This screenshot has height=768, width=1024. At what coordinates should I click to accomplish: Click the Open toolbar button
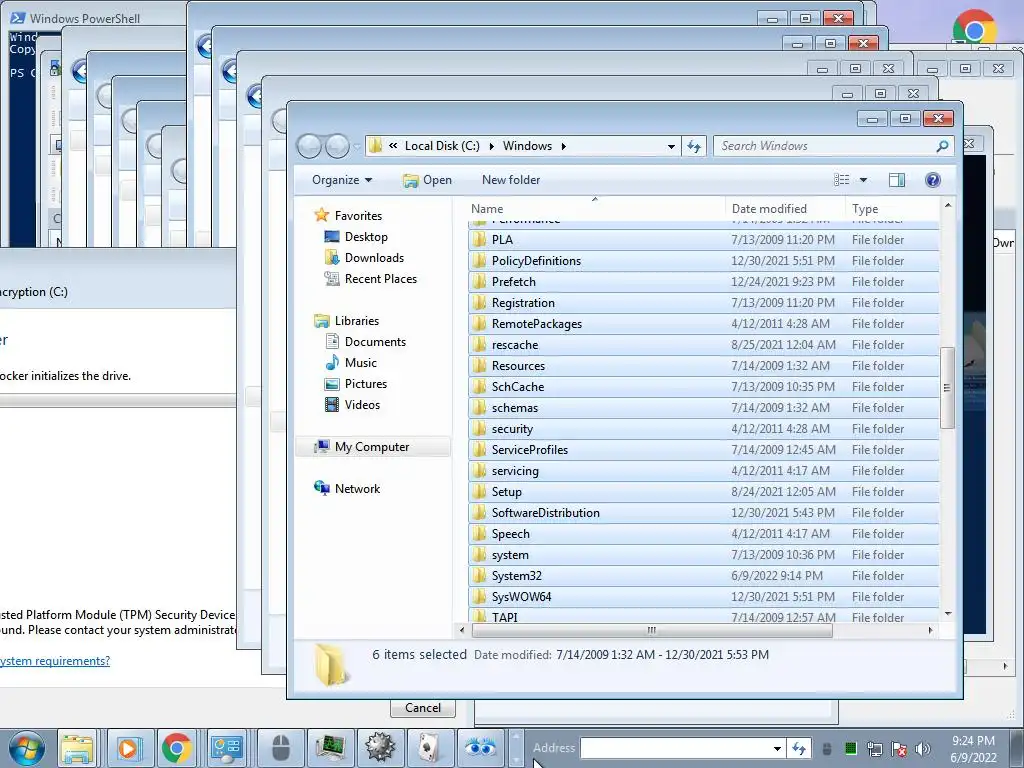[x=427, y=180]
